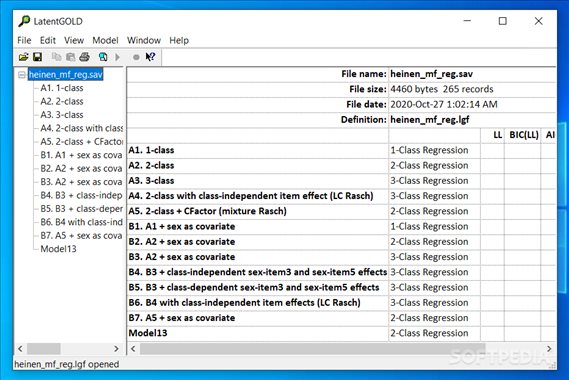569x380 pixels.
Task: Click the Estimate play arrow icon
Action: pos(117,57)
